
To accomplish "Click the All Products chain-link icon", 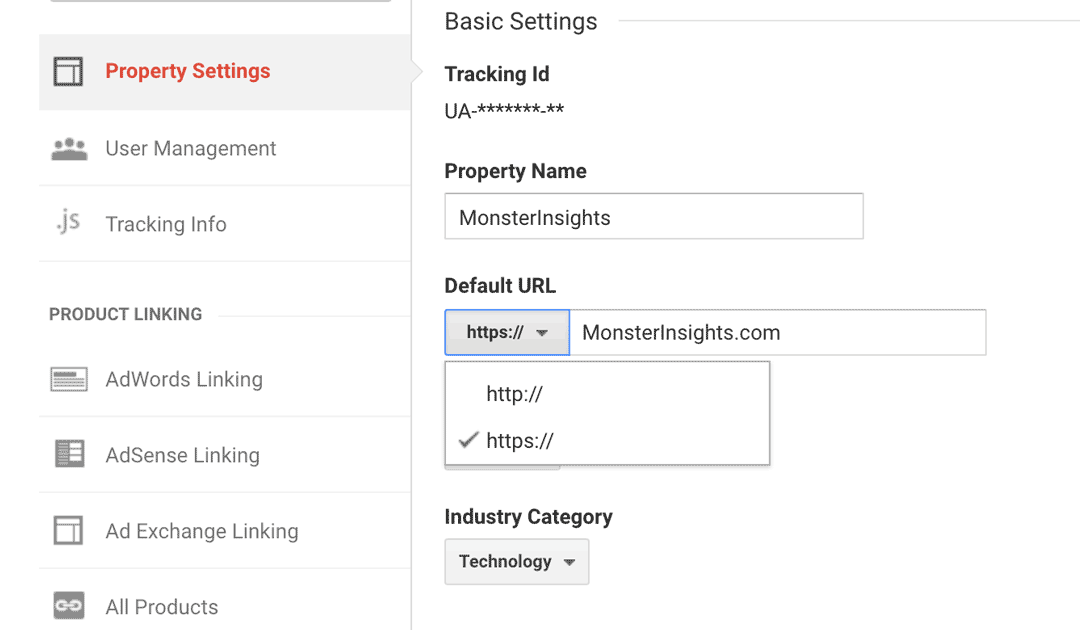I will tap(68, 606).
